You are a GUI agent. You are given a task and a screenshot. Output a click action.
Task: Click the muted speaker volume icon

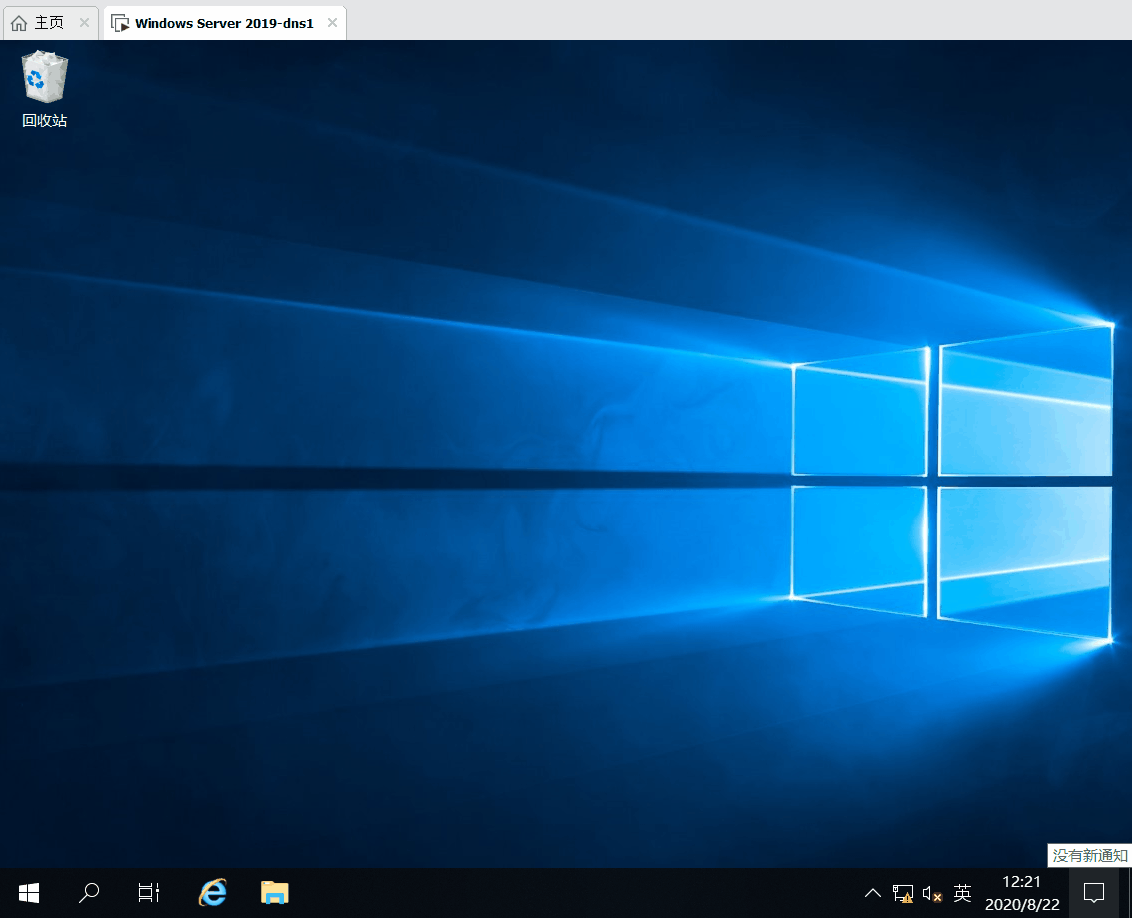click(932, 893)
